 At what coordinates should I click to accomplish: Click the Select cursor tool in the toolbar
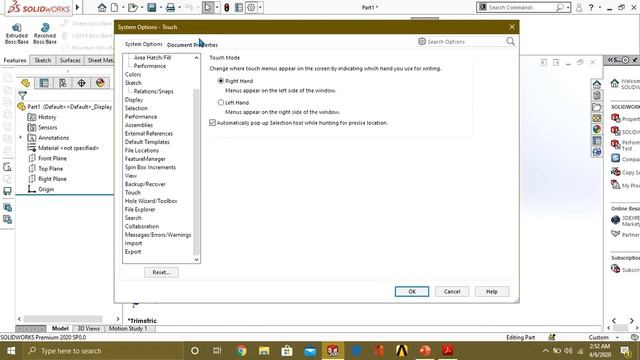208,7
